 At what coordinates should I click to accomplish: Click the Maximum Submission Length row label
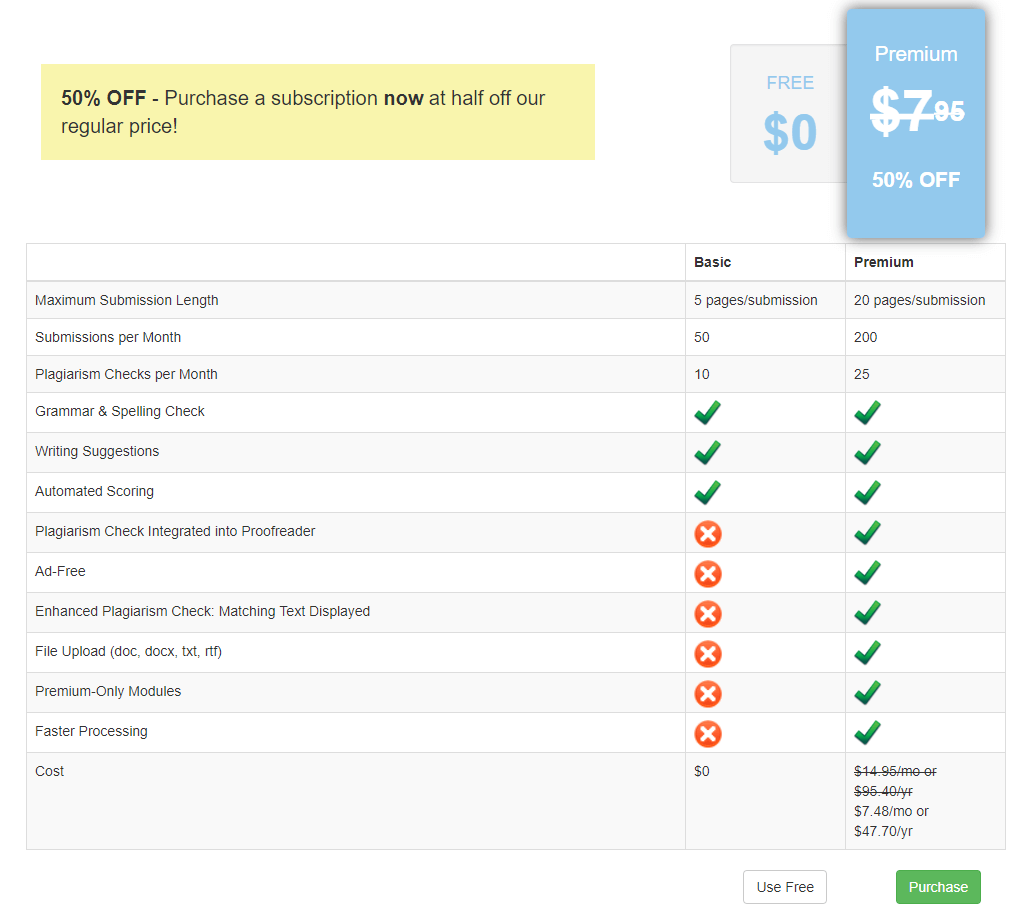127,300
